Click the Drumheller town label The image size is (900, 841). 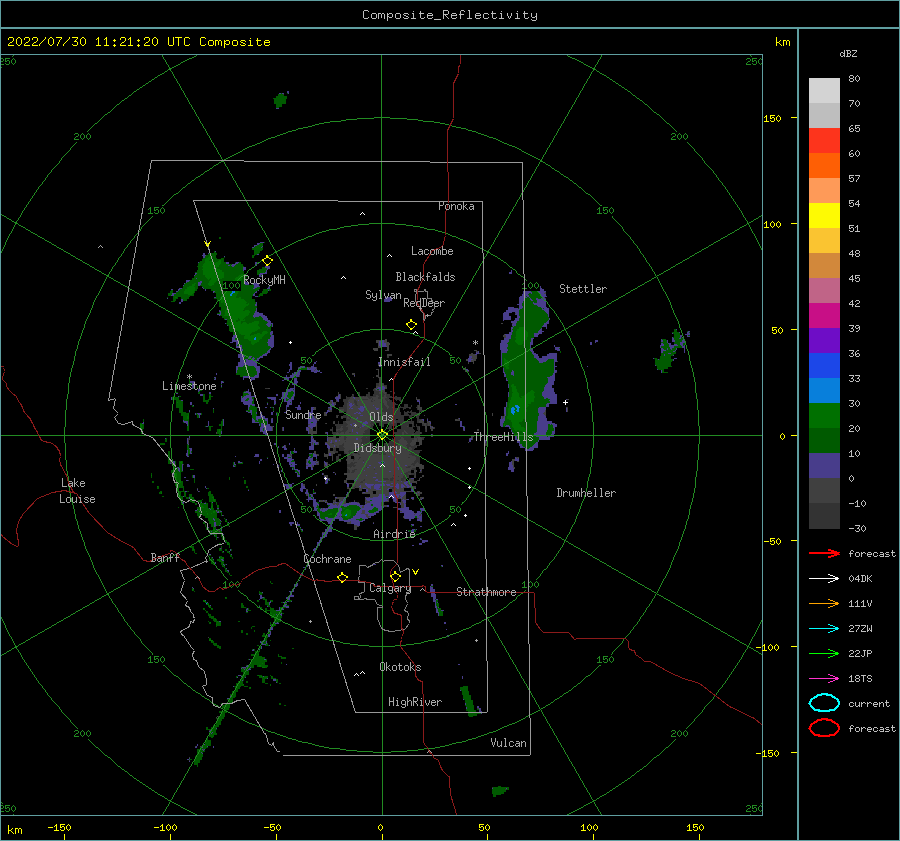(x=585, y=493)
